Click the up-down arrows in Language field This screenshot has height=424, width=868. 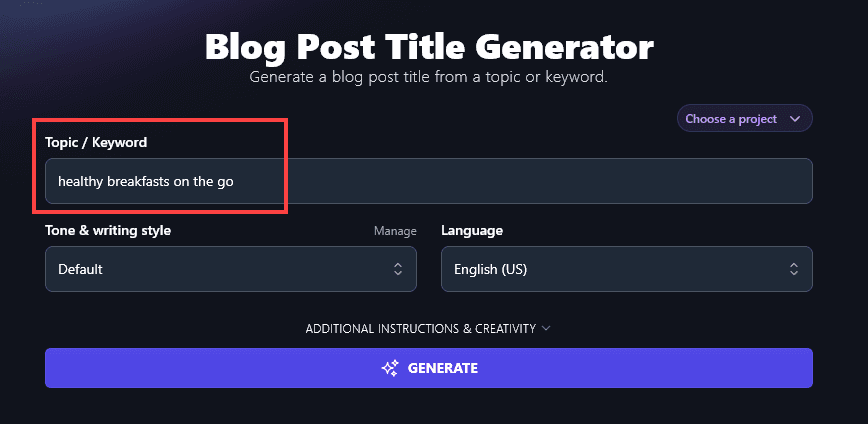tap(793, 269)
